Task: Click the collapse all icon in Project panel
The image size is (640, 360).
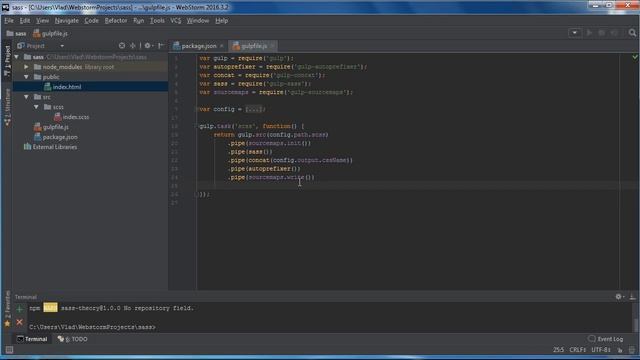Action: 133,46
